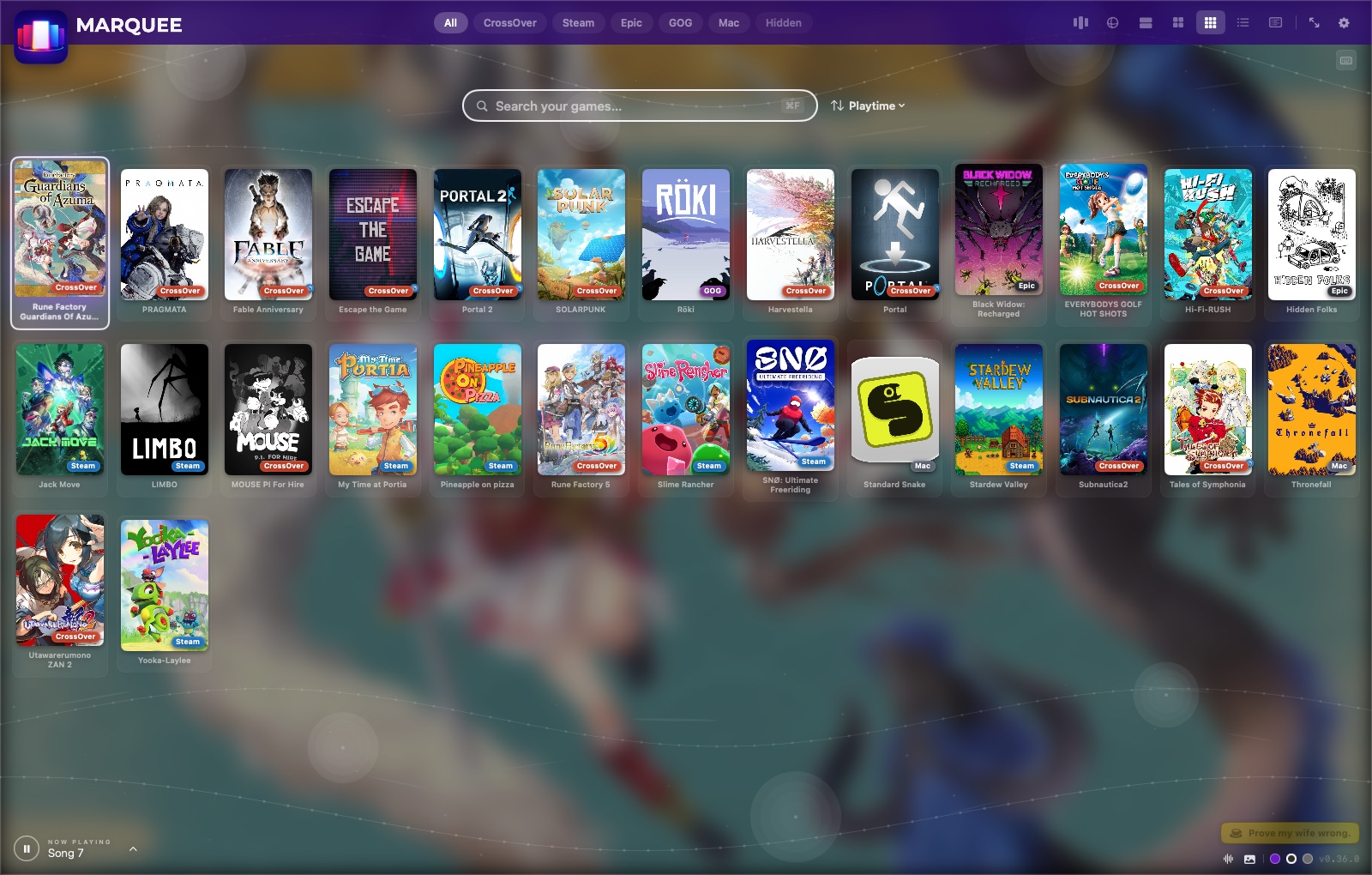Open the SOLARPUNK game cover

coord(581,234)
